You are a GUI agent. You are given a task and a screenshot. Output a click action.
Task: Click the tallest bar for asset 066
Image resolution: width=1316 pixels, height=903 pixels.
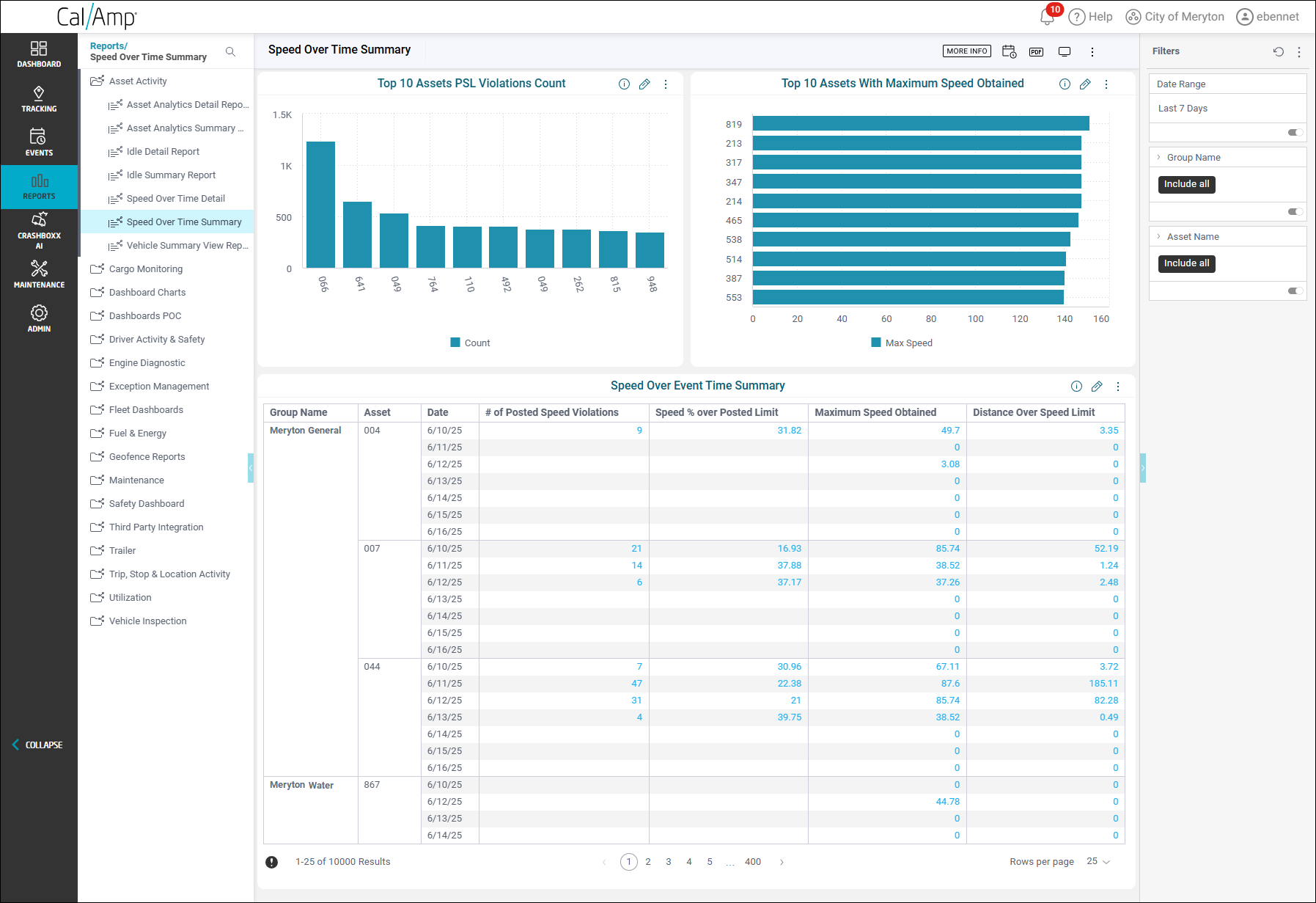click(x=320, y=205)
